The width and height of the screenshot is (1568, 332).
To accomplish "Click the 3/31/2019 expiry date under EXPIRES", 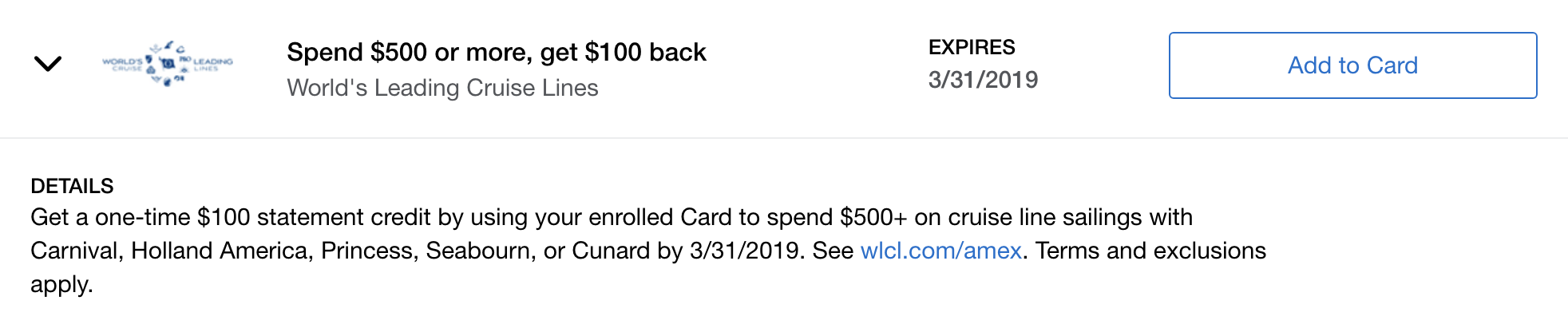I will pyautogui.click(x=983, y=80).
